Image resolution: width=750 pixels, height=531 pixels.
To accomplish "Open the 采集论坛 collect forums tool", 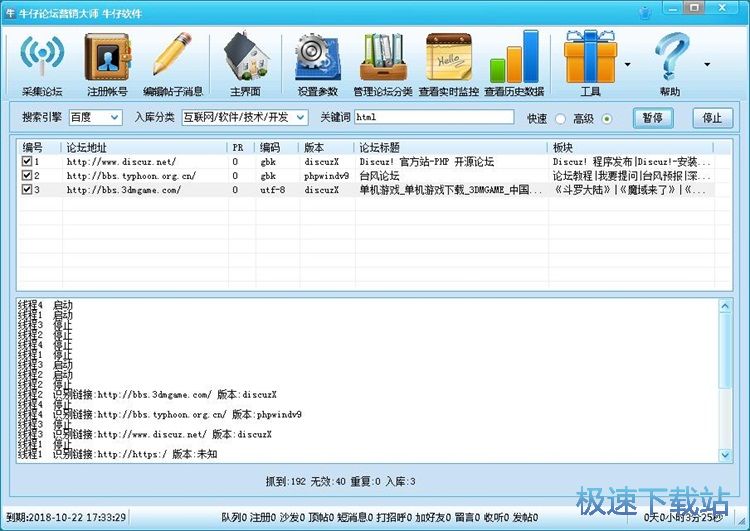I will click(x=42, y=64).
